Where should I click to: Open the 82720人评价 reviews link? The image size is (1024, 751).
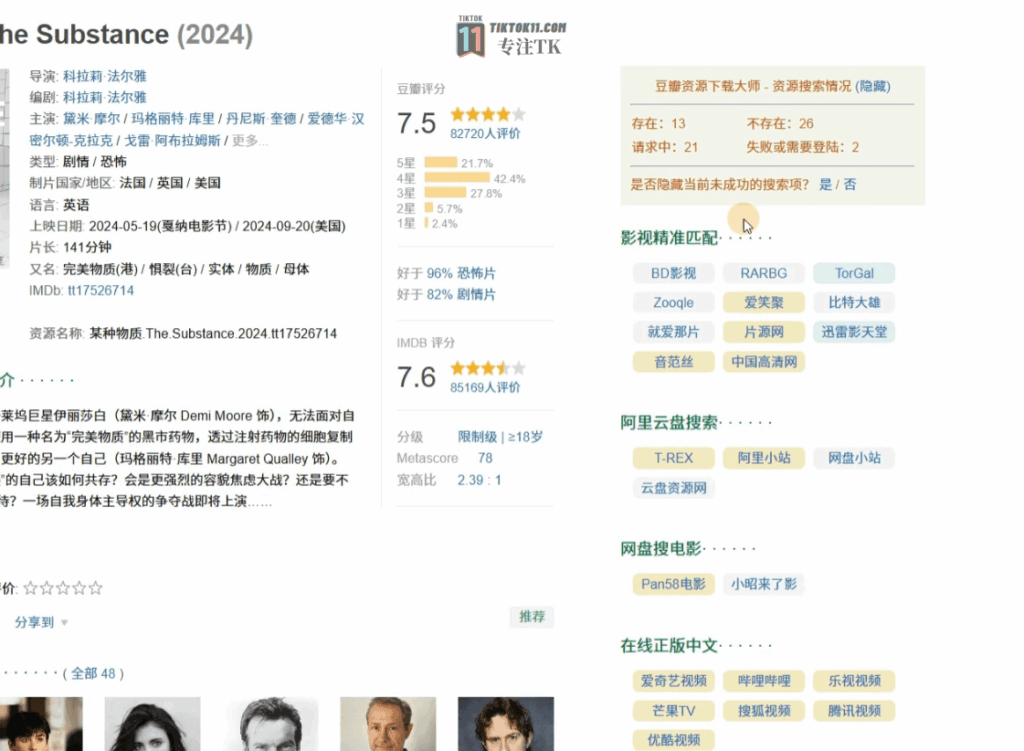coord(485,134)
